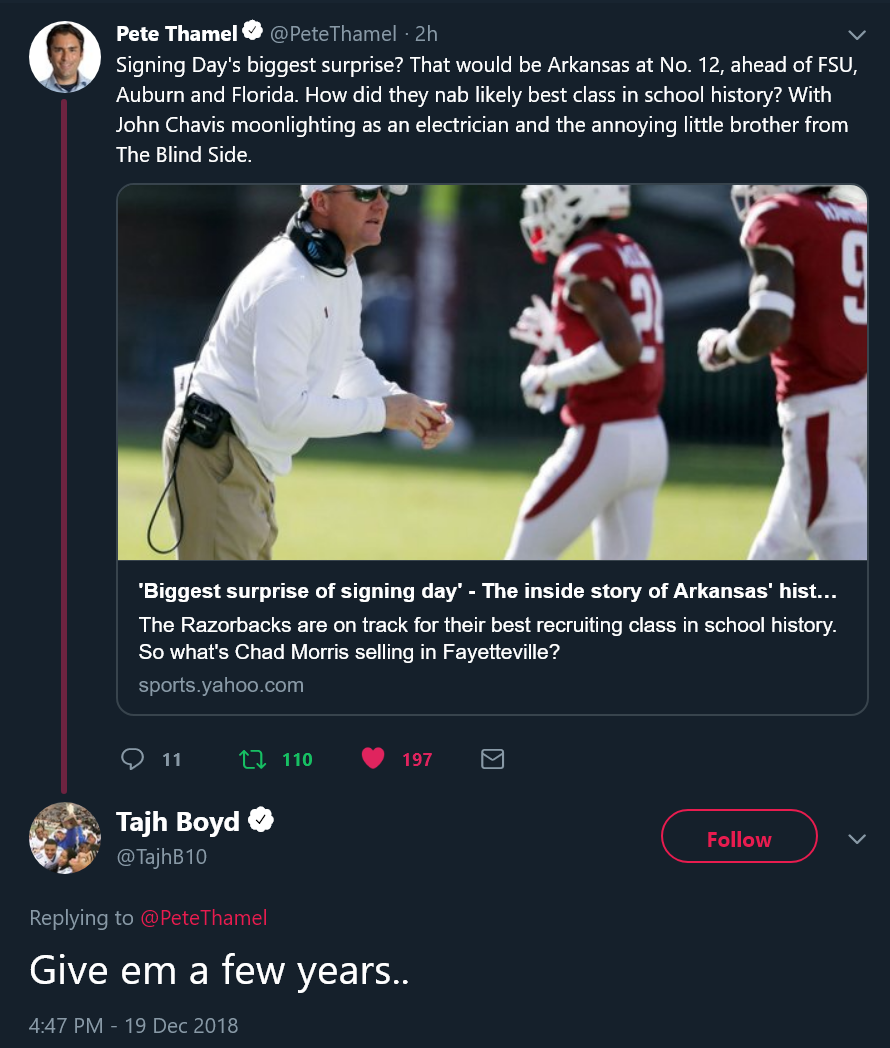The width and height of the screenshot is (890, 1048).
Task: Click the red heart like icon
Action: pos(373,759)
